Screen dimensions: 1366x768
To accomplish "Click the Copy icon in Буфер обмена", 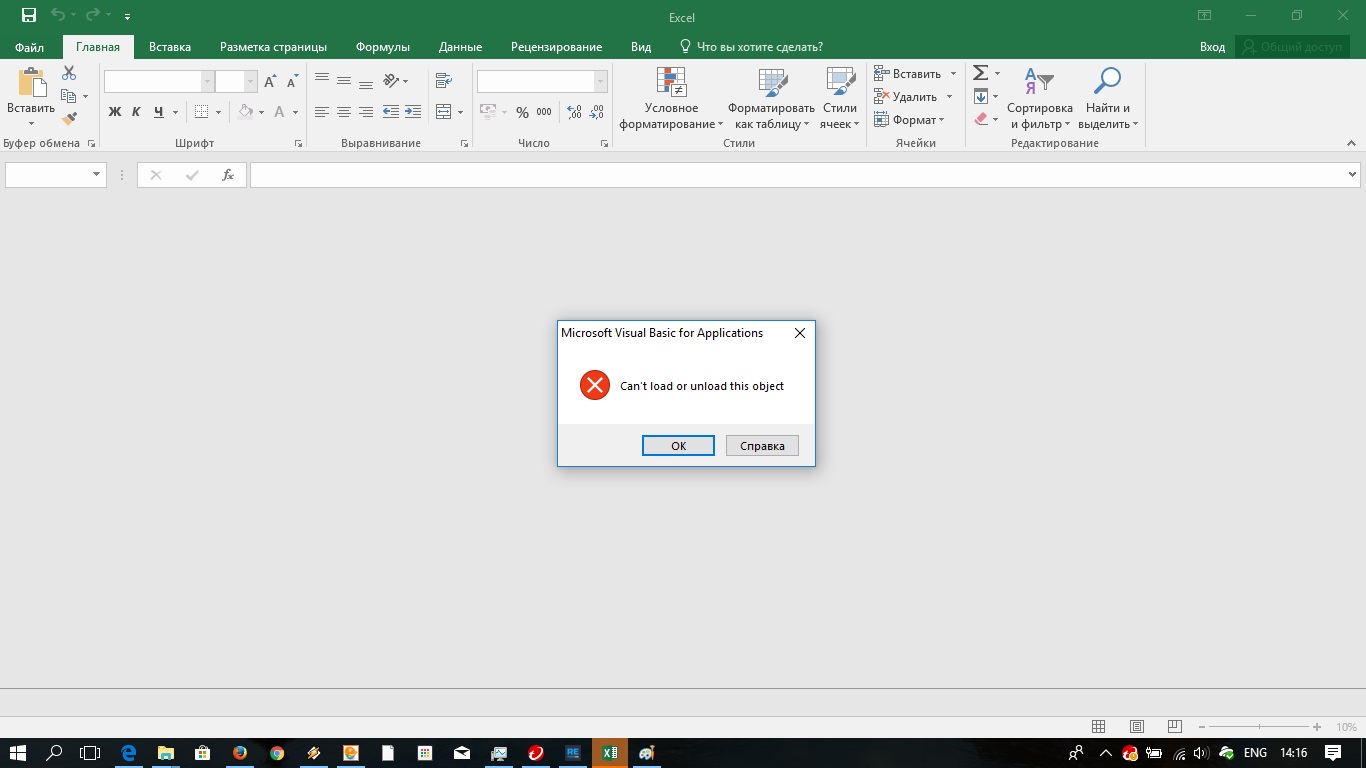I will (x=69, y=96).
